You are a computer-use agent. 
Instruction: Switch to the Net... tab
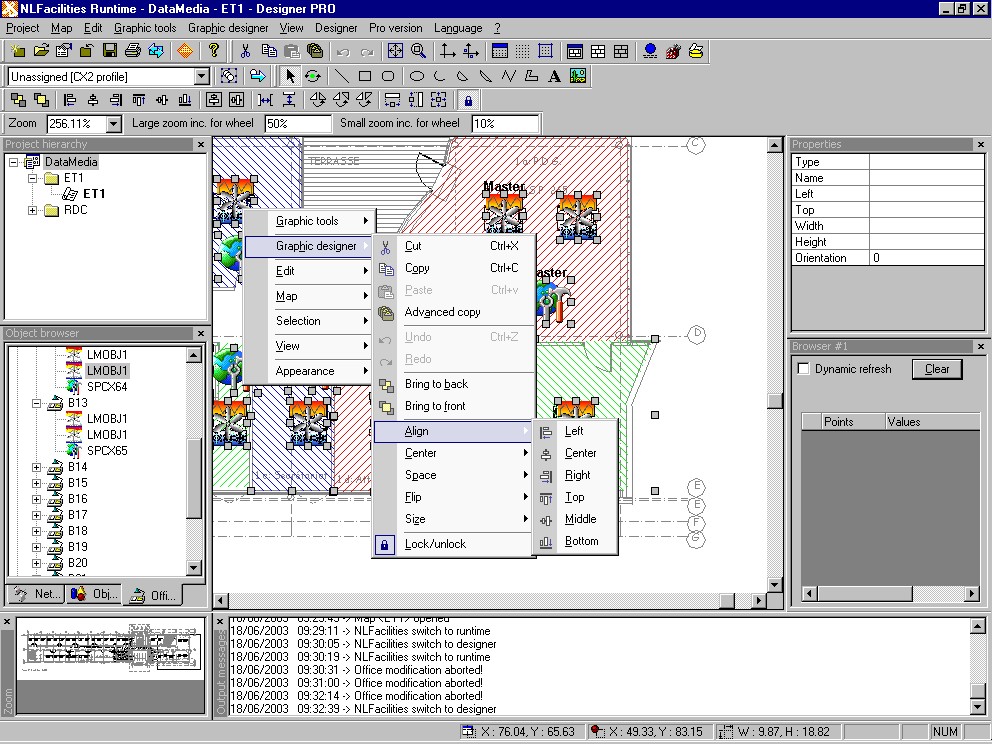pyautogui.click(x=36, y=595)
